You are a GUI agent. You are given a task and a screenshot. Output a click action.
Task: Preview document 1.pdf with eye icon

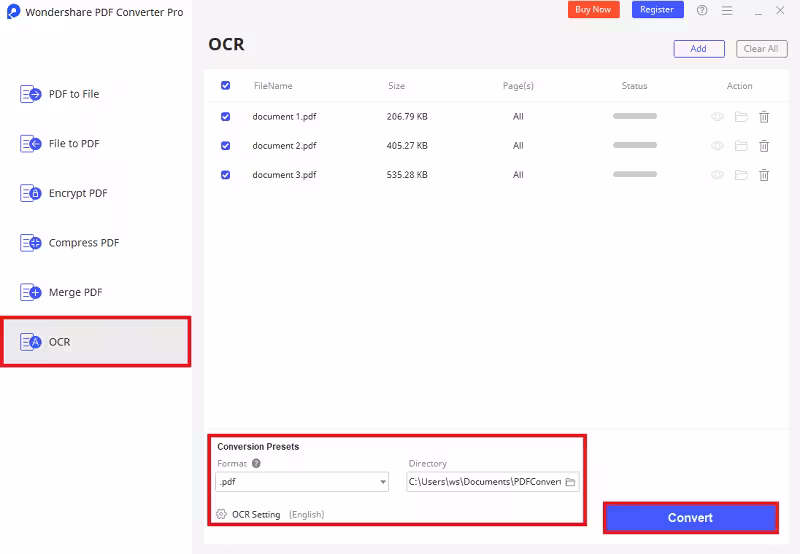717,117
